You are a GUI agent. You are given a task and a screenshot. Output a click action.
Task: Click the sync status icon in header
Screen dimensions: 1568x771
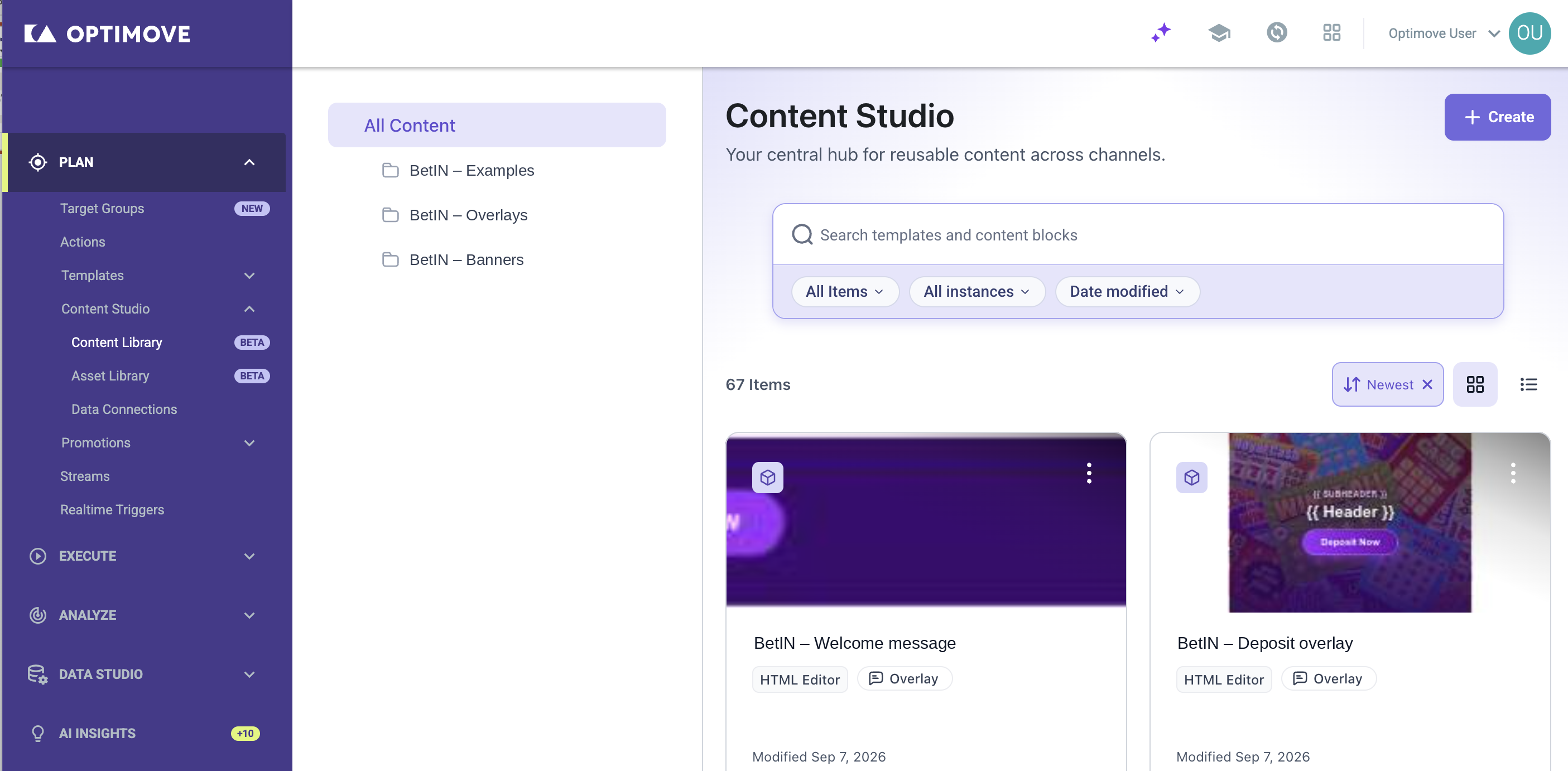coord(1276,32)
